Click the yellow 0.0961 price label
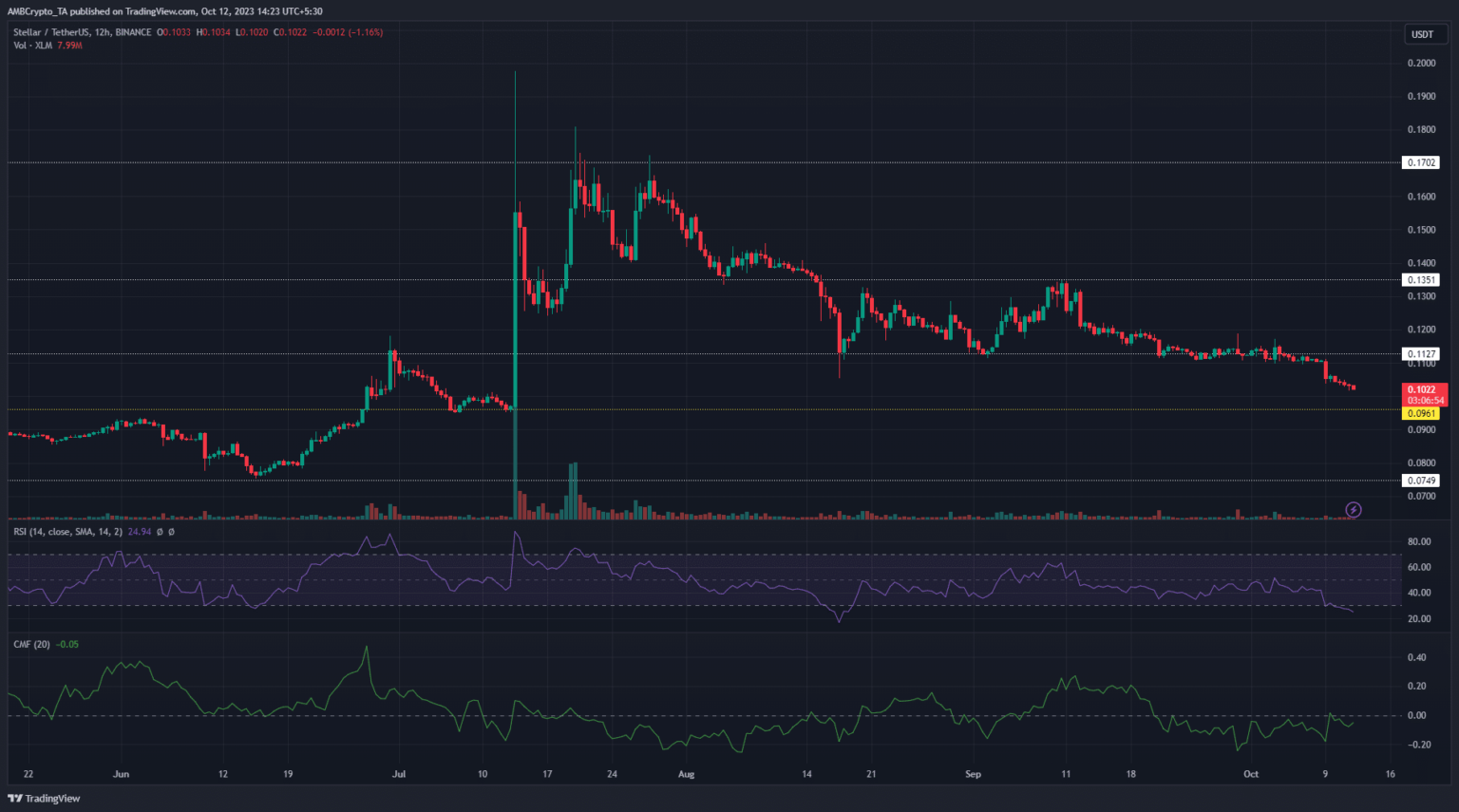This screenshot has width=1459, height=812. (x=1421, y=413)
